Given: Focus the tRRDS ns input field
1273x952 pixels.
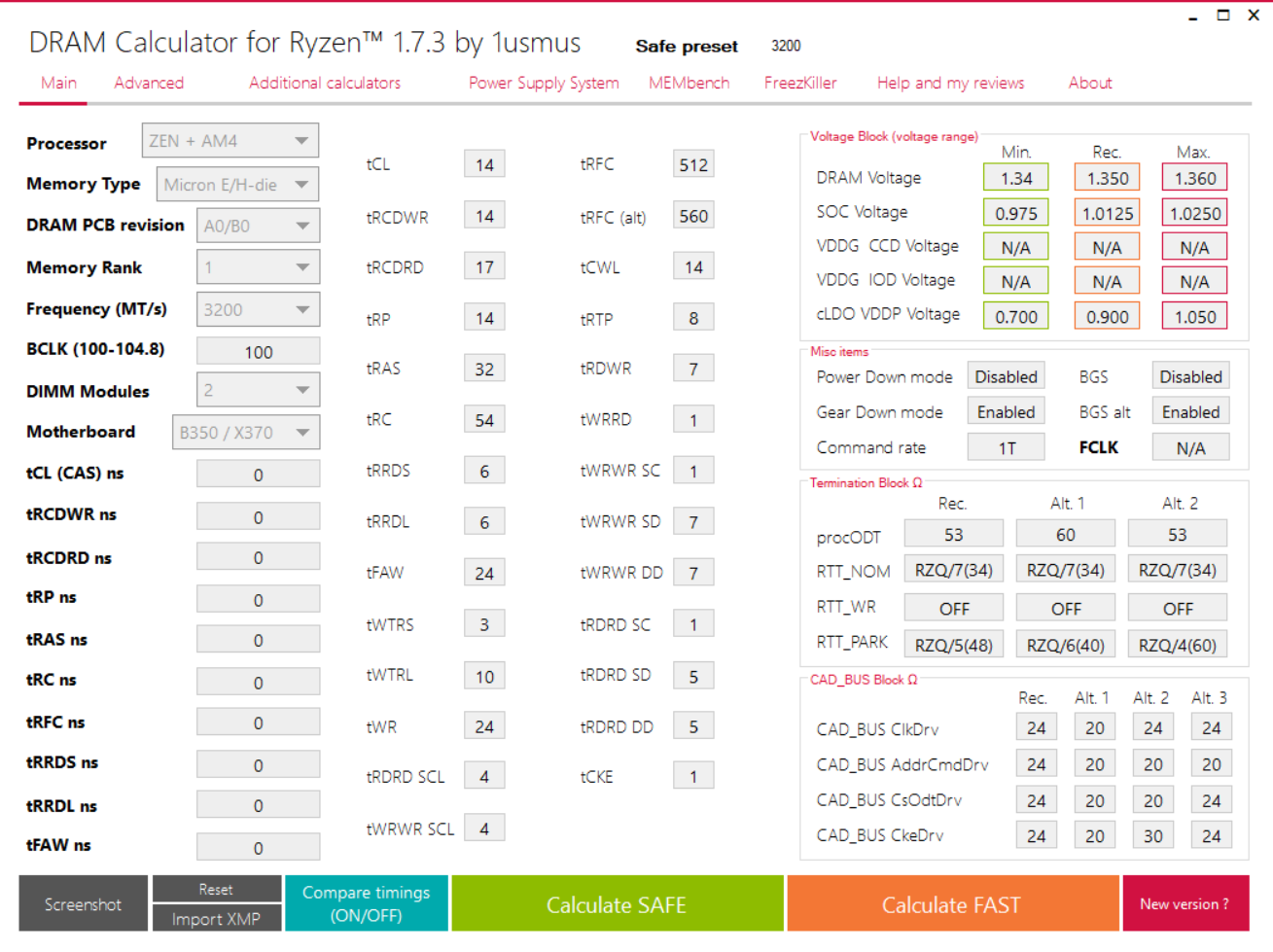Looking at the screenshot, I should coord(258,764).
